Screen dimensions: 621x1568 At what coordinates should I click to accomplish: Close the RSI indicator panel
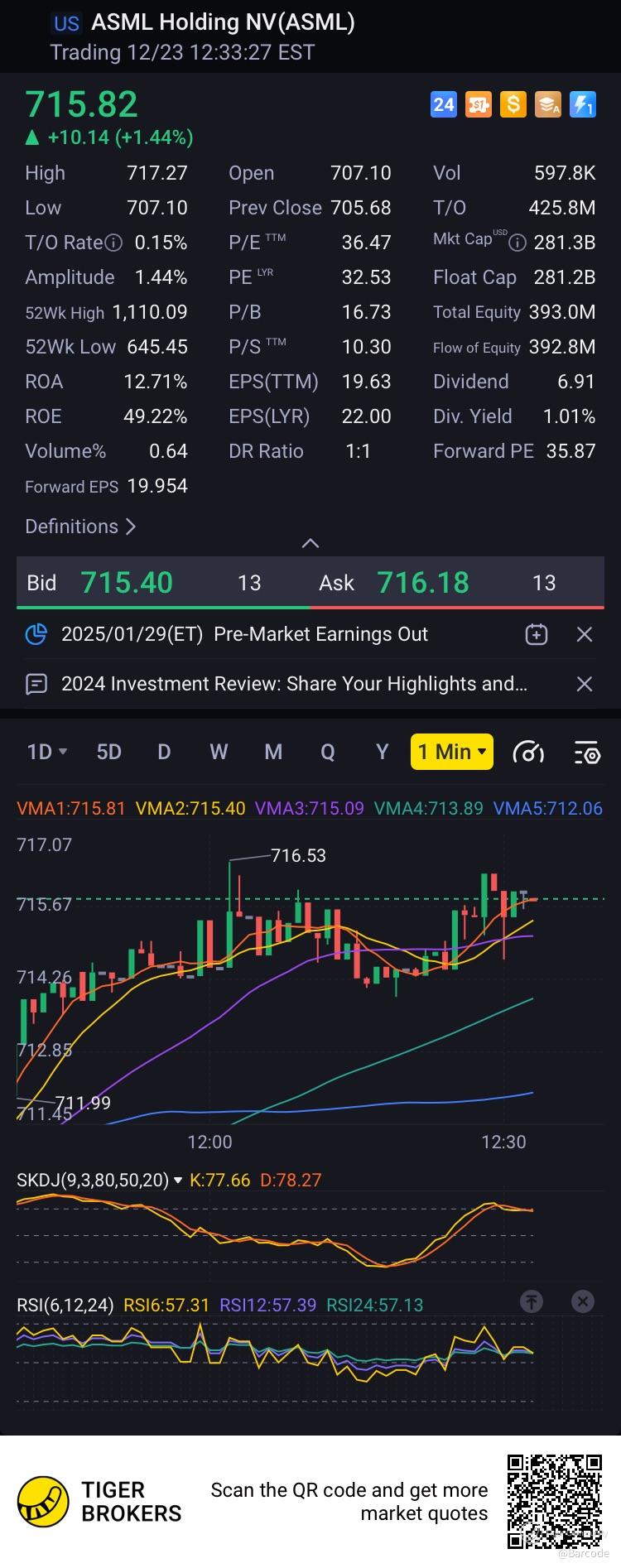click(x=583, y=1301)
